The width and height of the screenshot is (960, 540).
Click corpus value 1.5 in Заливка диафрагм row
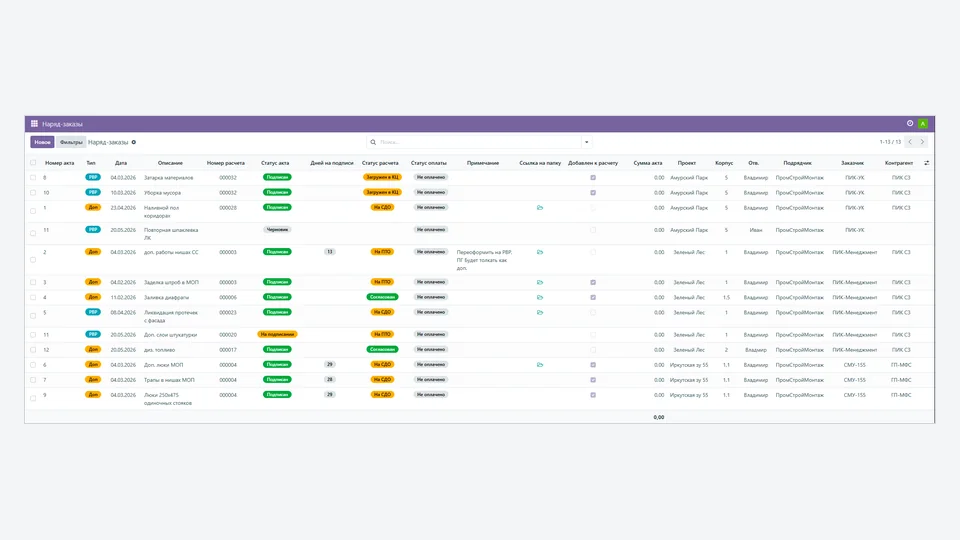pyautogui.click(x=726, y=298)
